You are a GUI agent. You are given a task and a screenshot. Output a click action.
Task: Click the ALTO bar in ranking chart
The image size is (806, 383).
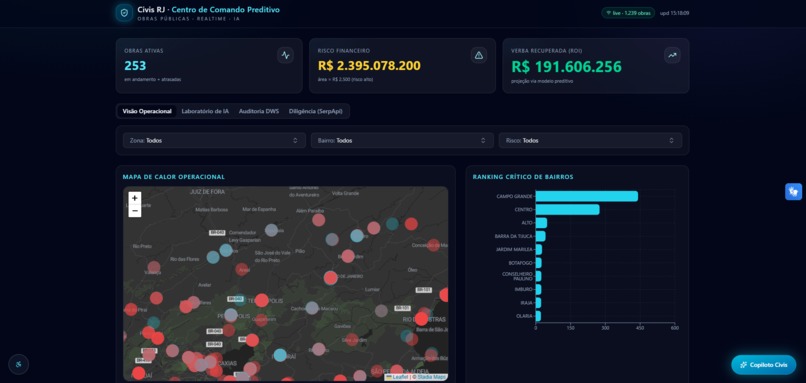[x=541, y=223]
